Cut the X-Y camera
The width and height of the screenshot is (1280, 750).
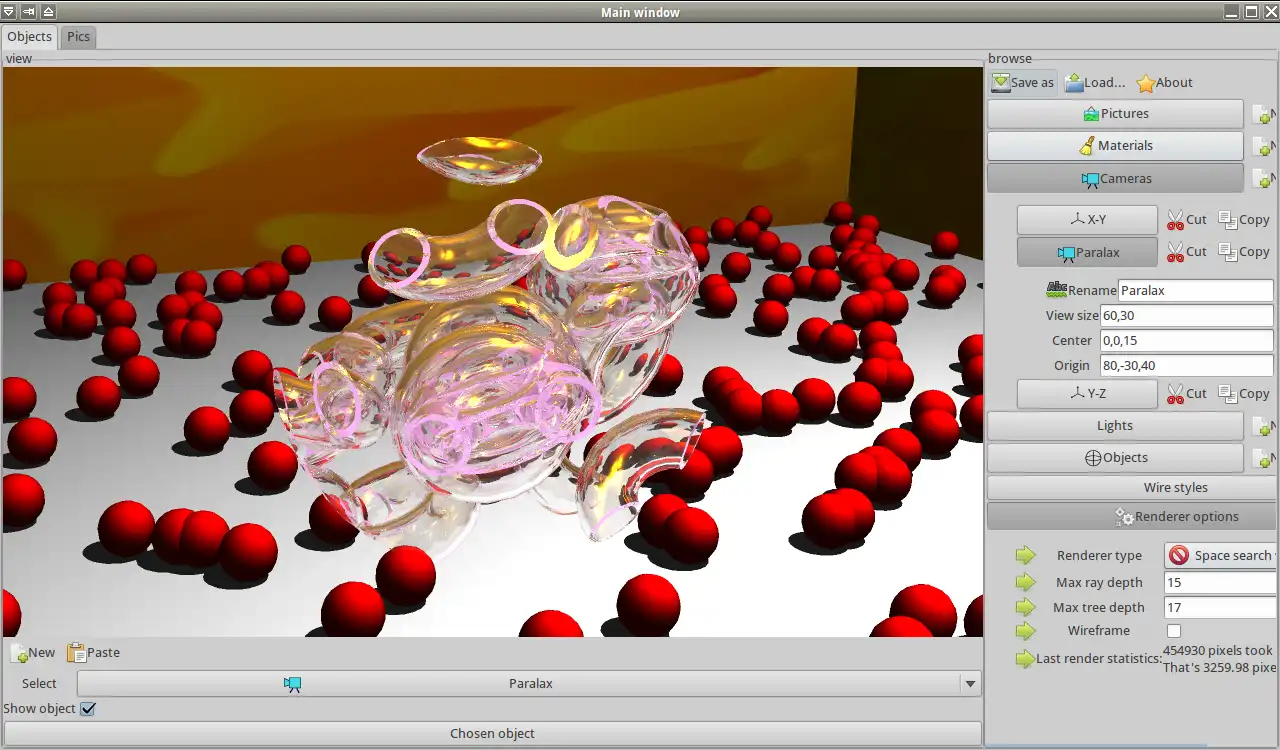click(1187, 220)
